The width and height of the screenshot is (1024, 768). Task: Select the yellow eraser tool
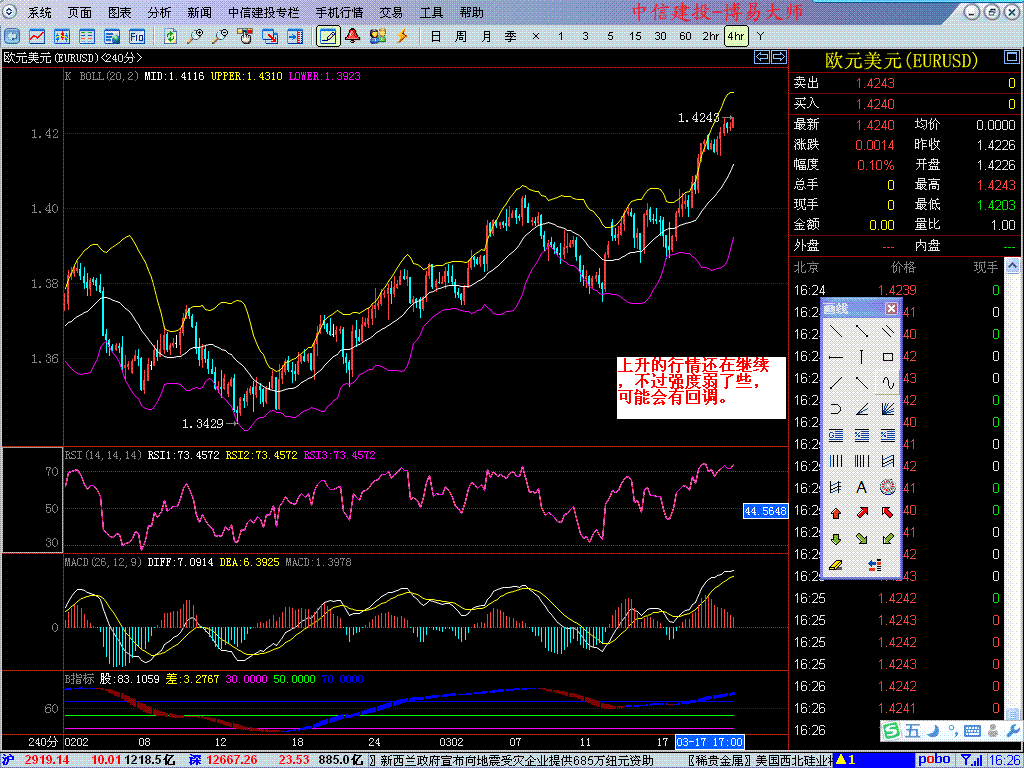pos(836,565)
